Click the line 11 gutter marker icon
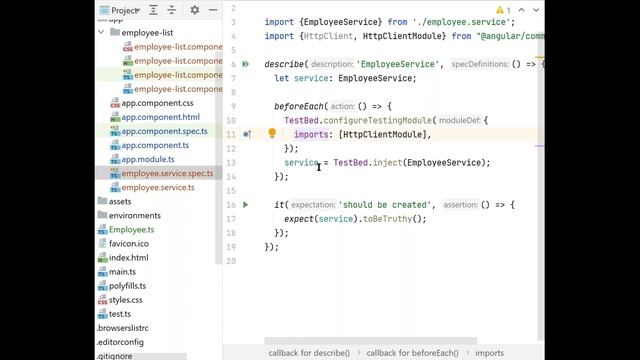Image resolution: width=640 pixels, height=360 pixels. coord(247,134)
